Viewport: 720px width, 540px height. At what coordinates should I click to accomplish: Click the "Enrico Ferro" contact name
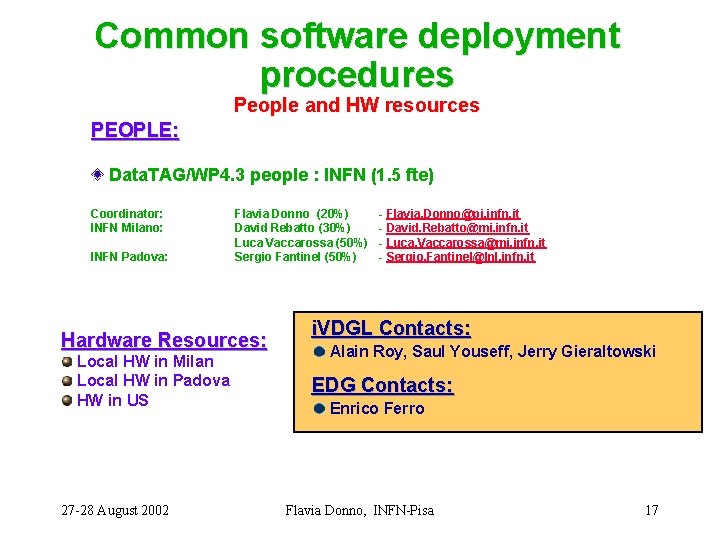(377, 409)
